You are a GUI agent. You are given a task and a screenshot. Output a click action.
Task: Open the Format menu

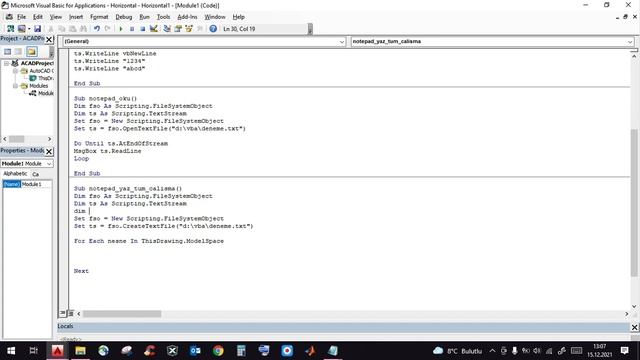pos(99,17)
